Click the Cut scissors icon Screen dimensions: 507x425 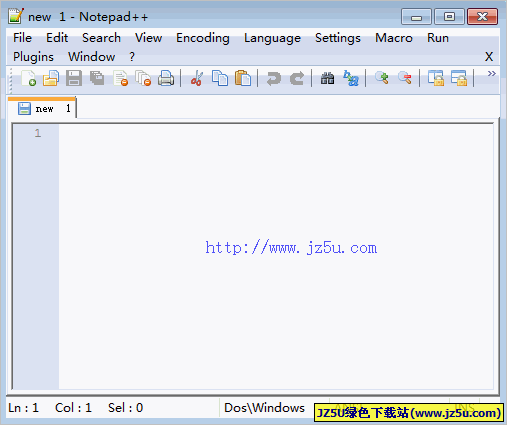[197, 78]
